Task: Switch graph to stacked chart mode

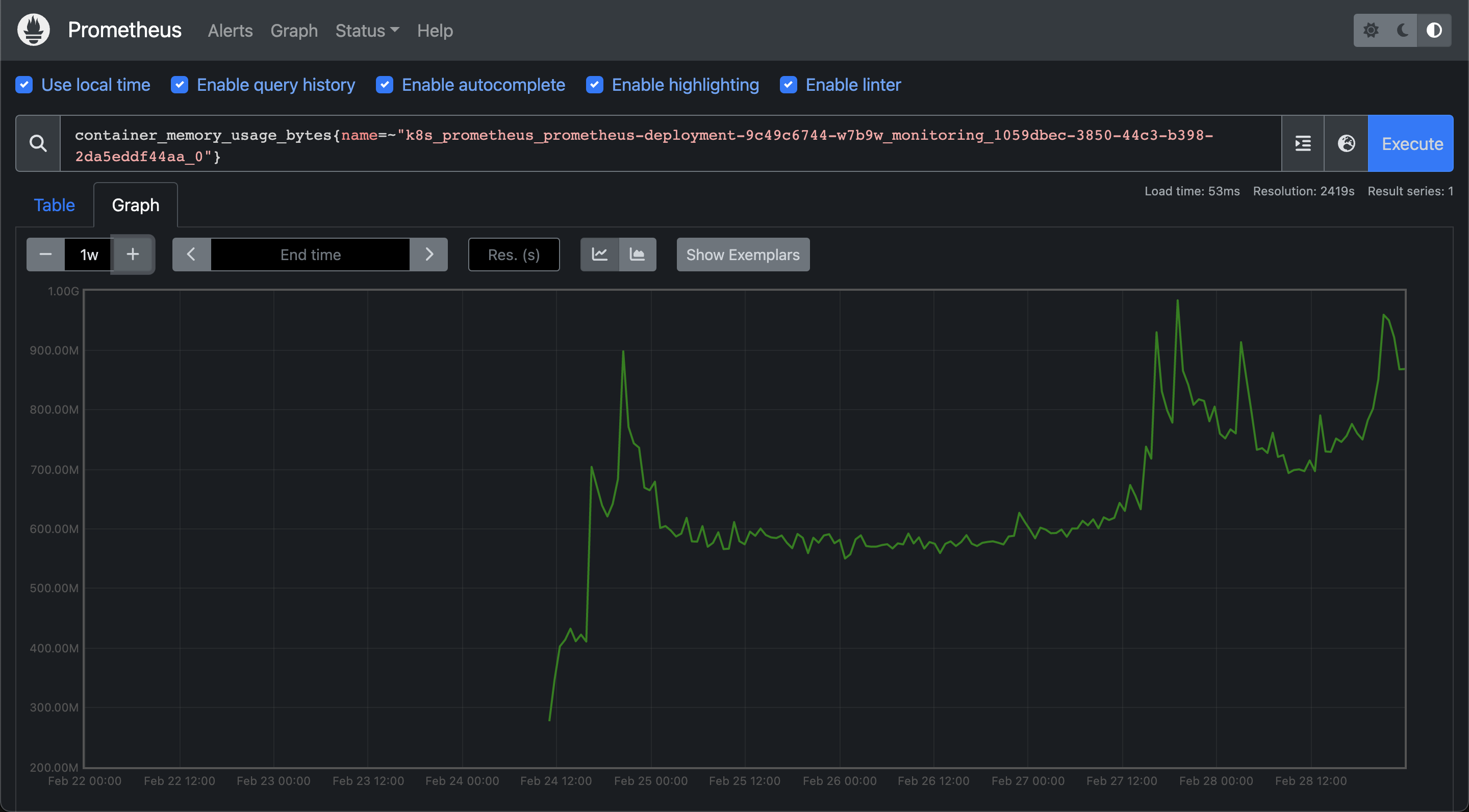Action: [638, 255]
